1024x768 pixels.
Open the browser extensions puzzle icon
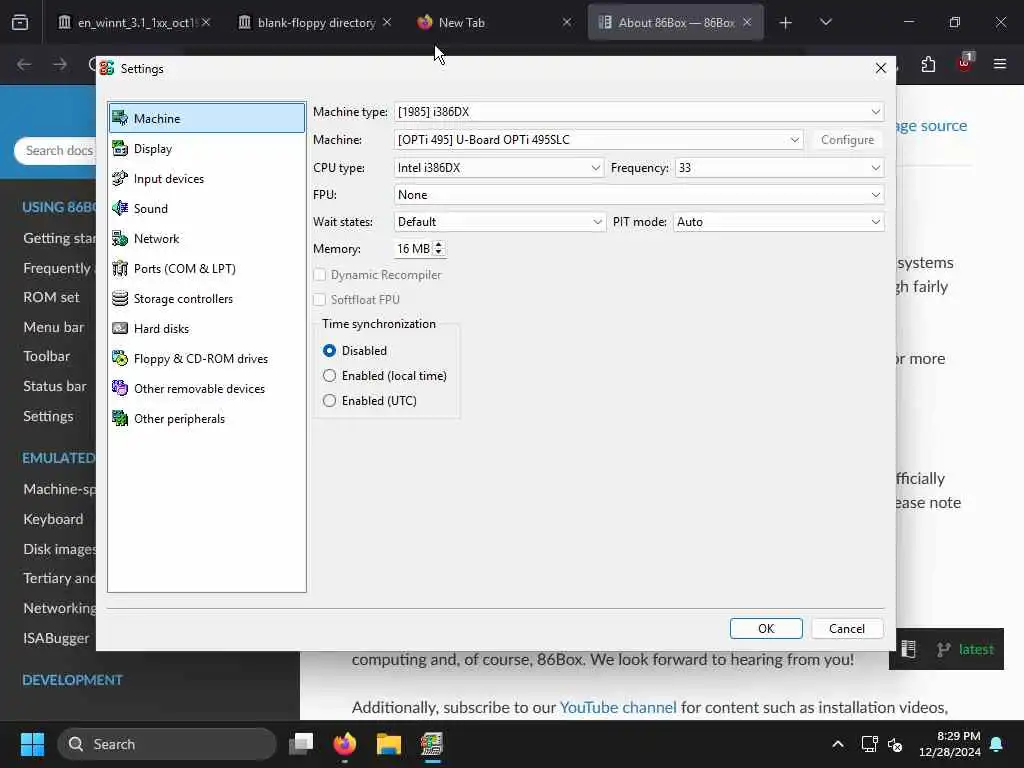[928, 64]
